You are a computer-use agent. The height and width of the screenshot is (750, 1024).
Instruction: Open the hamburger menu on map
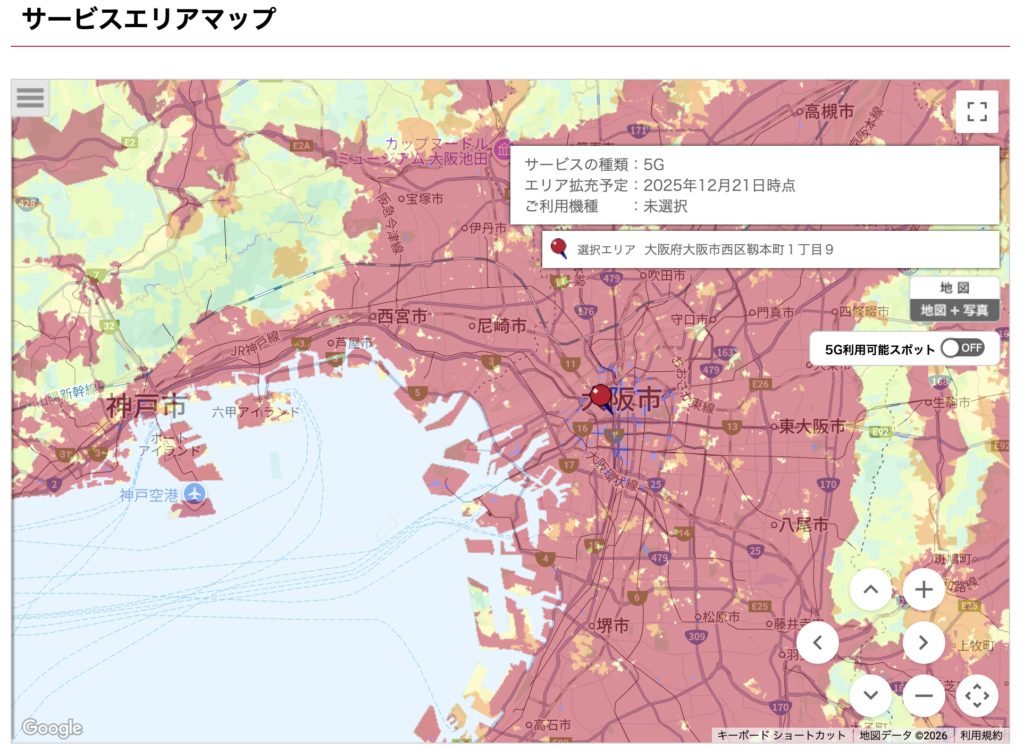tap(30, 98)
